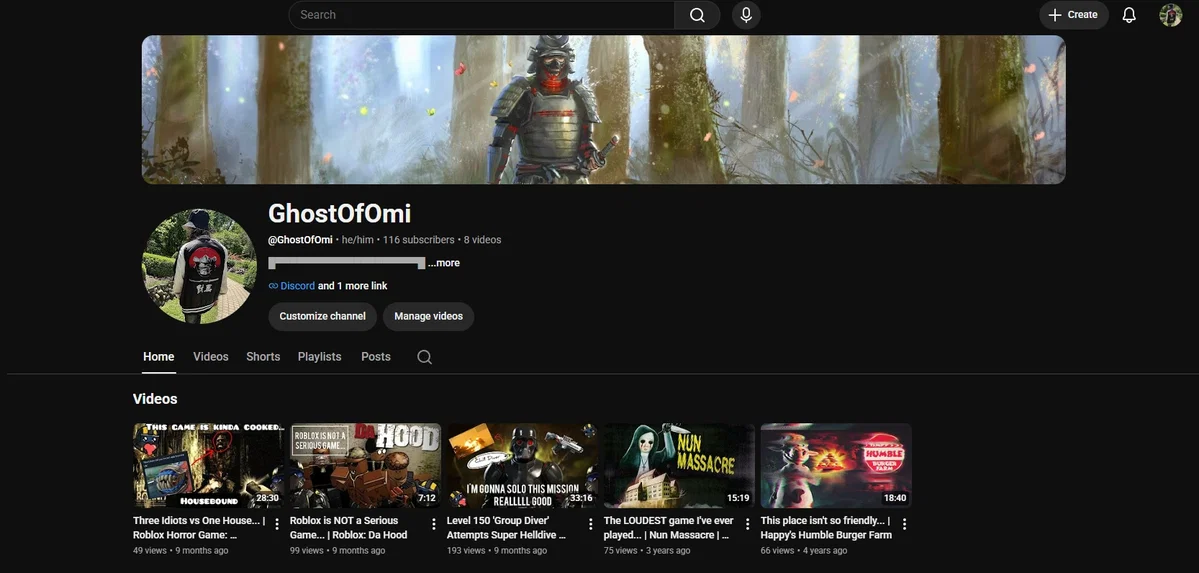Click the GhostOfOmi channel profile picture
This screenshot has width=1199, height=573.
(200, 266)
